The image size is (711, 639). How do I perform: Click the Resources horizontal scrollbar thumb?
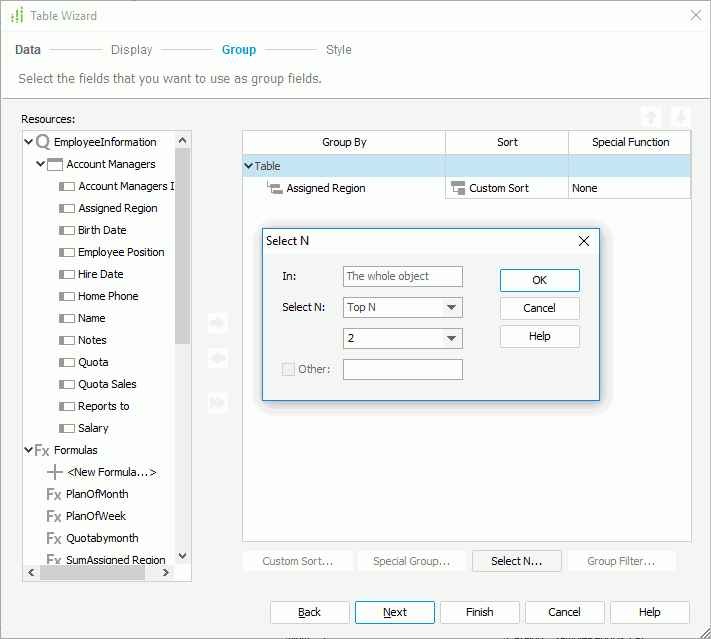click(92, 573)
